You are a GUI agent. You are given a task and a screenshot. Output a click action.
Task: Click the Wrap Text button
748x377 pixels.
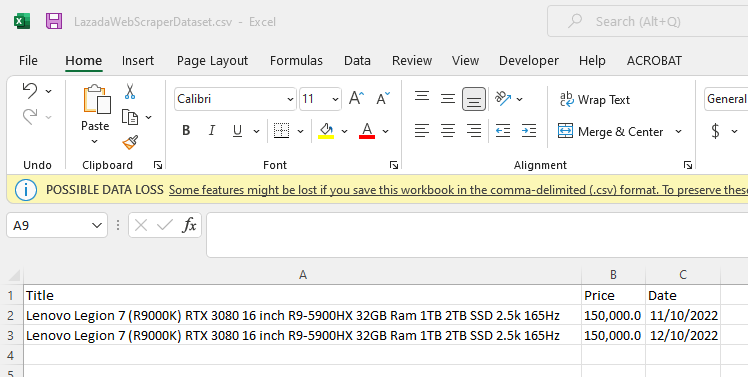(594, 99)
